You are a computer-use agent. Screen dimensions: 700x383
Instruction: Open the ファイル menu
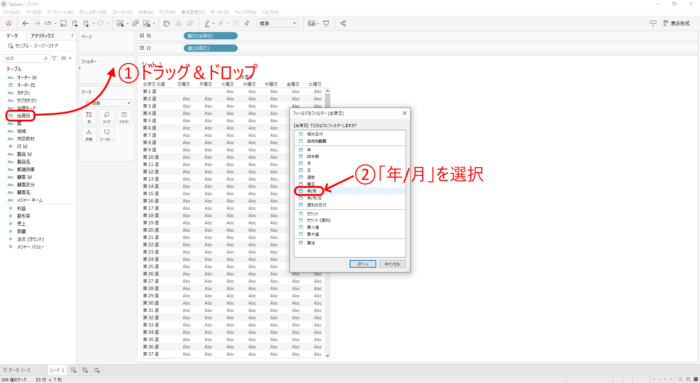(11, 12)
